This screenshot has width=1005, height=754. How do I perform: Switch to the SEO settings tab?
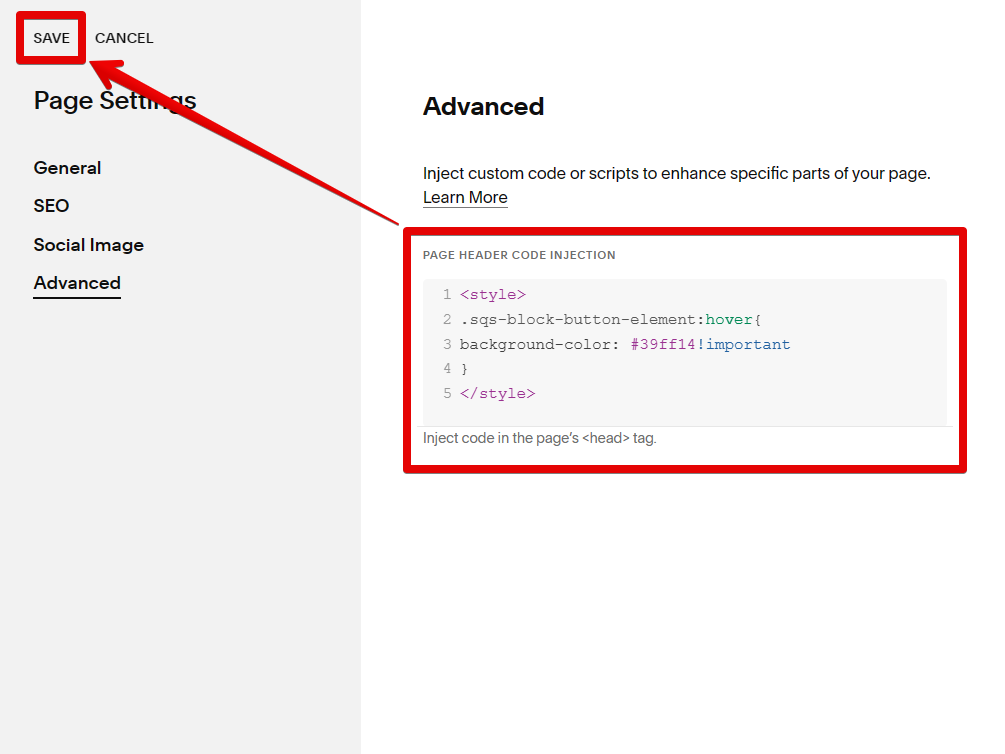51,206
